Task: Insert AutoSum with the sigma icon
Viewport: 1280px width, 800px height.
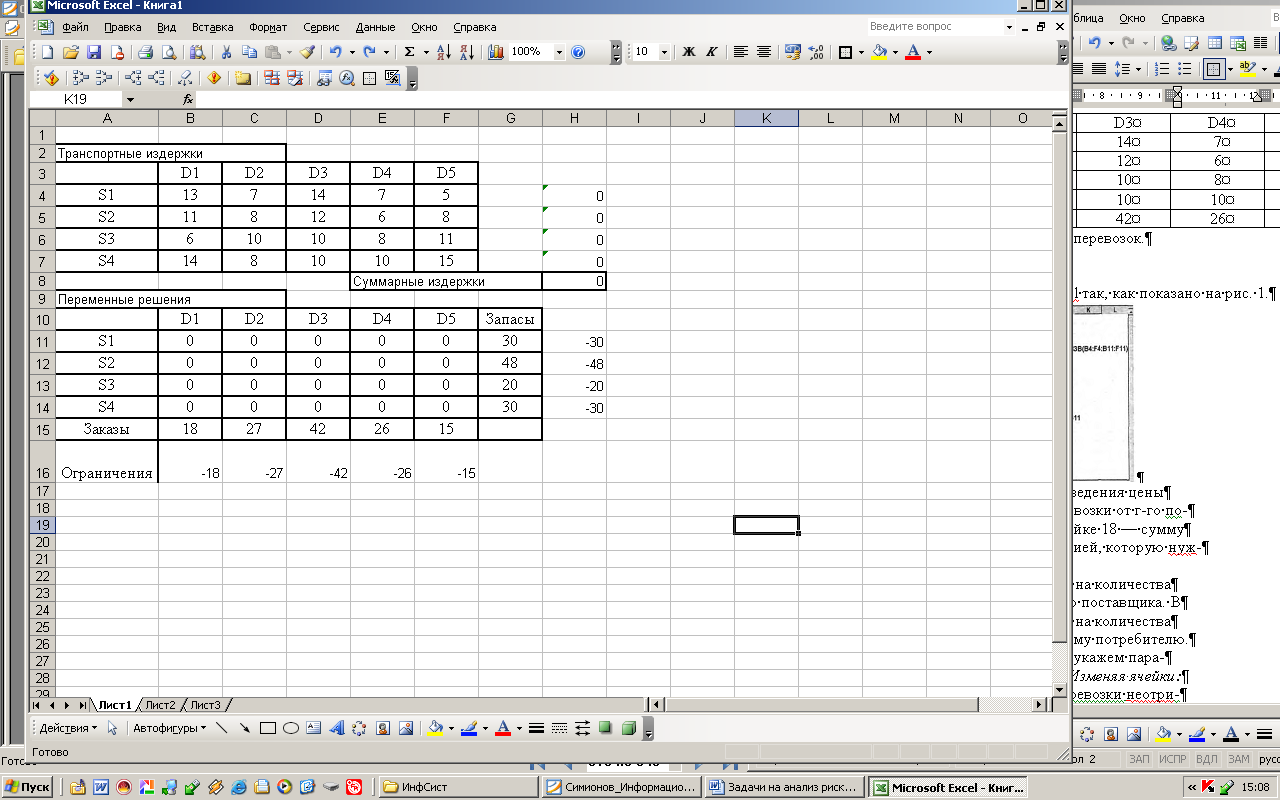Action: pos(409,52)
